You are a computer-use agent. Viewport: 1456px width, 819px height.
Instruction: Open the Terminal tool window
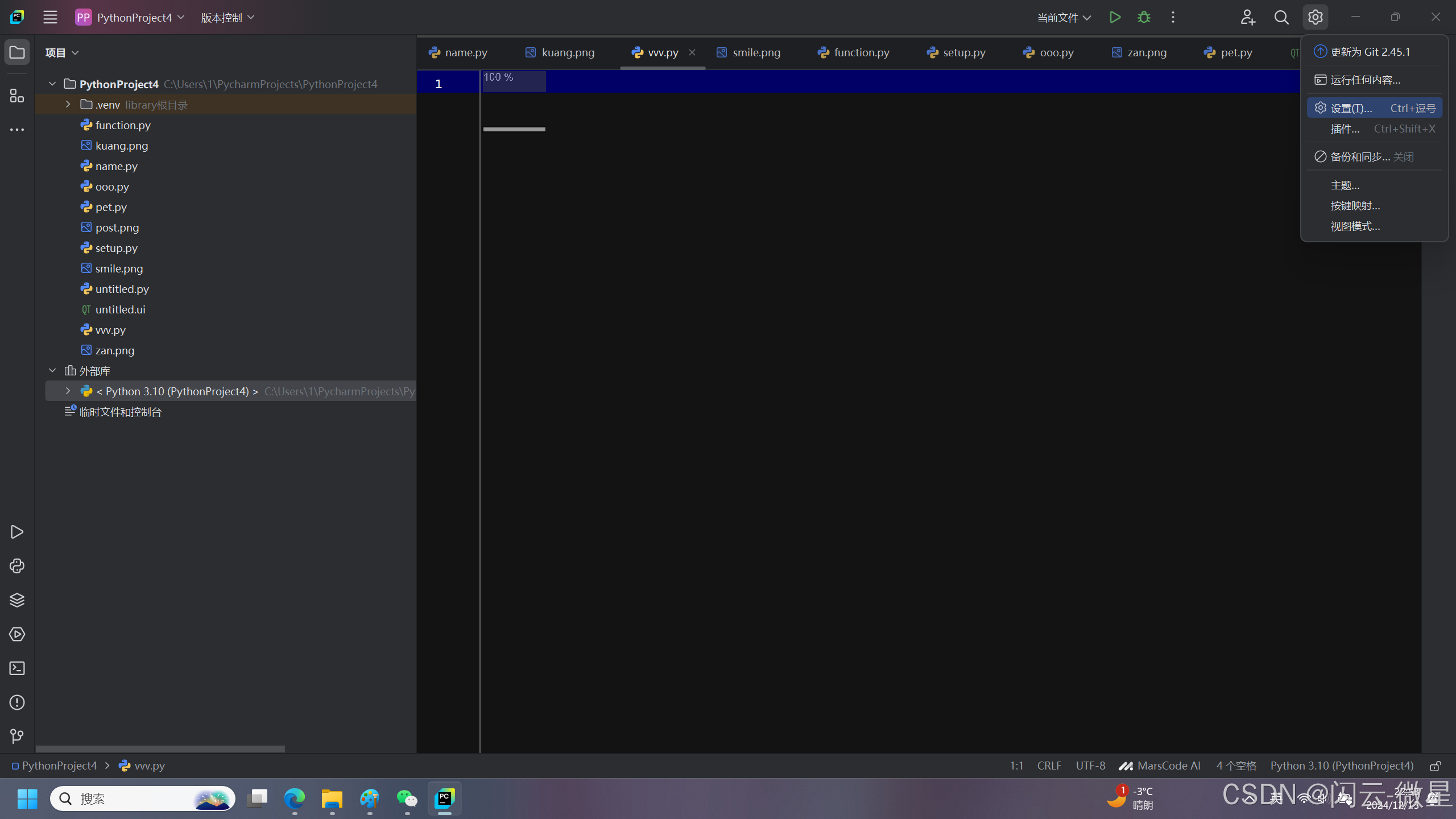pos(17,668)
